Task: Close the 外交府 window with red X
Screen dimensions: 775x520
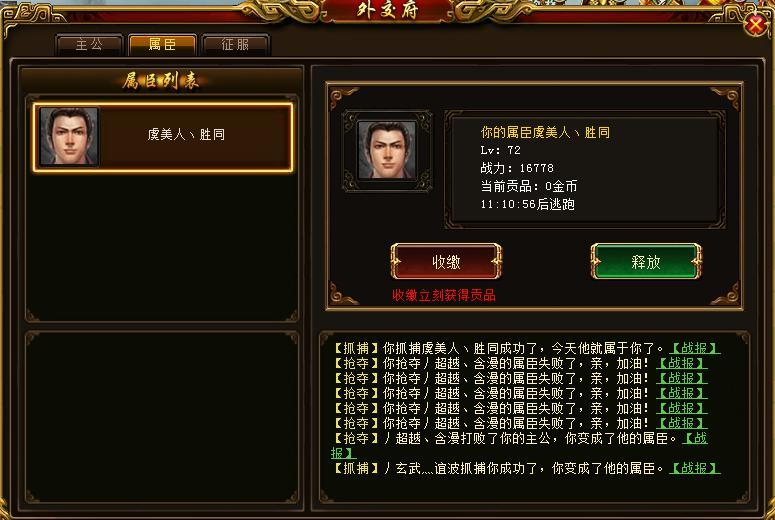Action: pos(756,25)
